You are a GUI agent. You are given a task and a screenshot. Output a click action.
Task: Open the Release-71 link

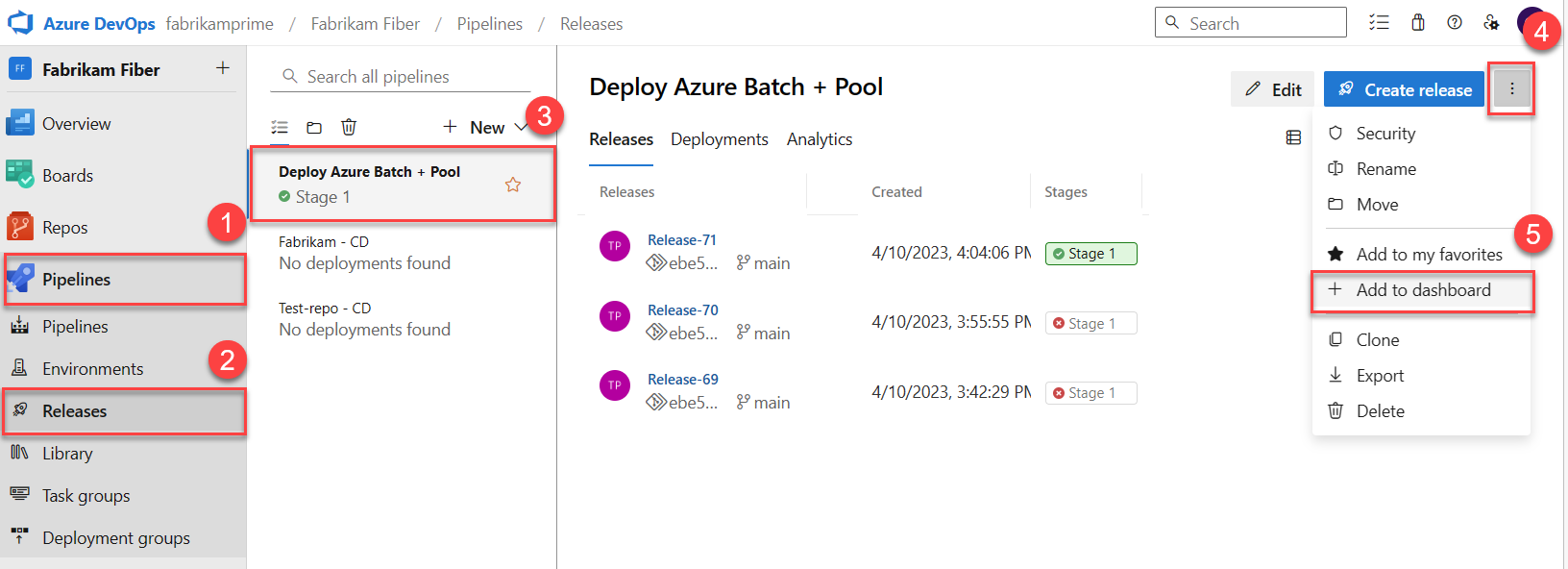point(682,240)
